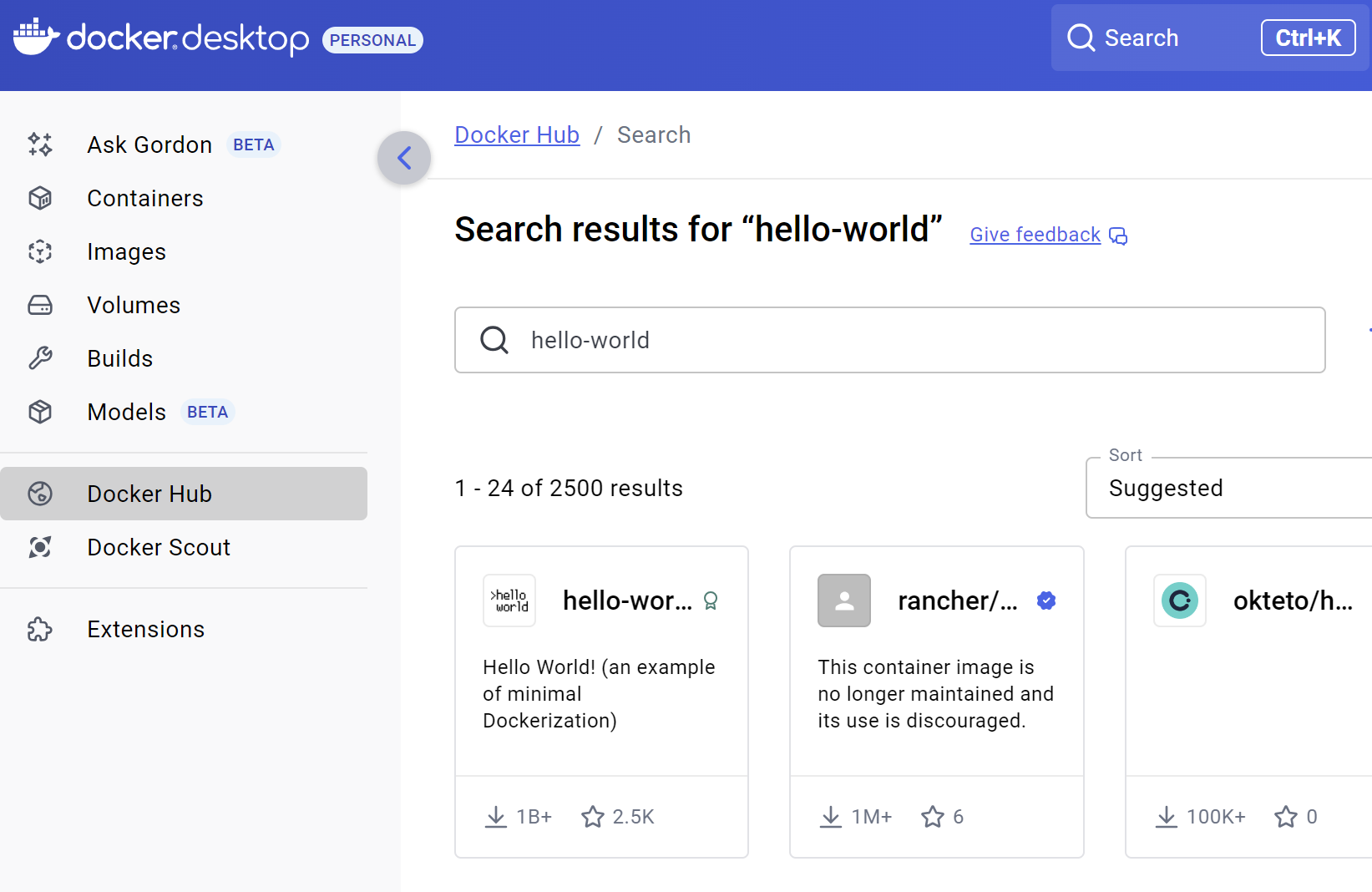Image resolution: width=1372 pixels, height=892 pixels.
Task: Click the magnifier icon in hello-world field
Action: (x=494, y=340)
